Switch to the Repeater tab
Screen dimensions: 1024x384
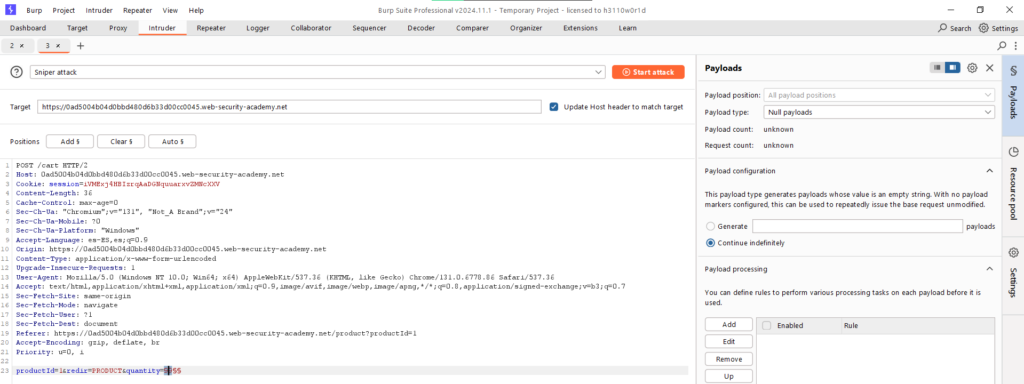click(211, 28)
